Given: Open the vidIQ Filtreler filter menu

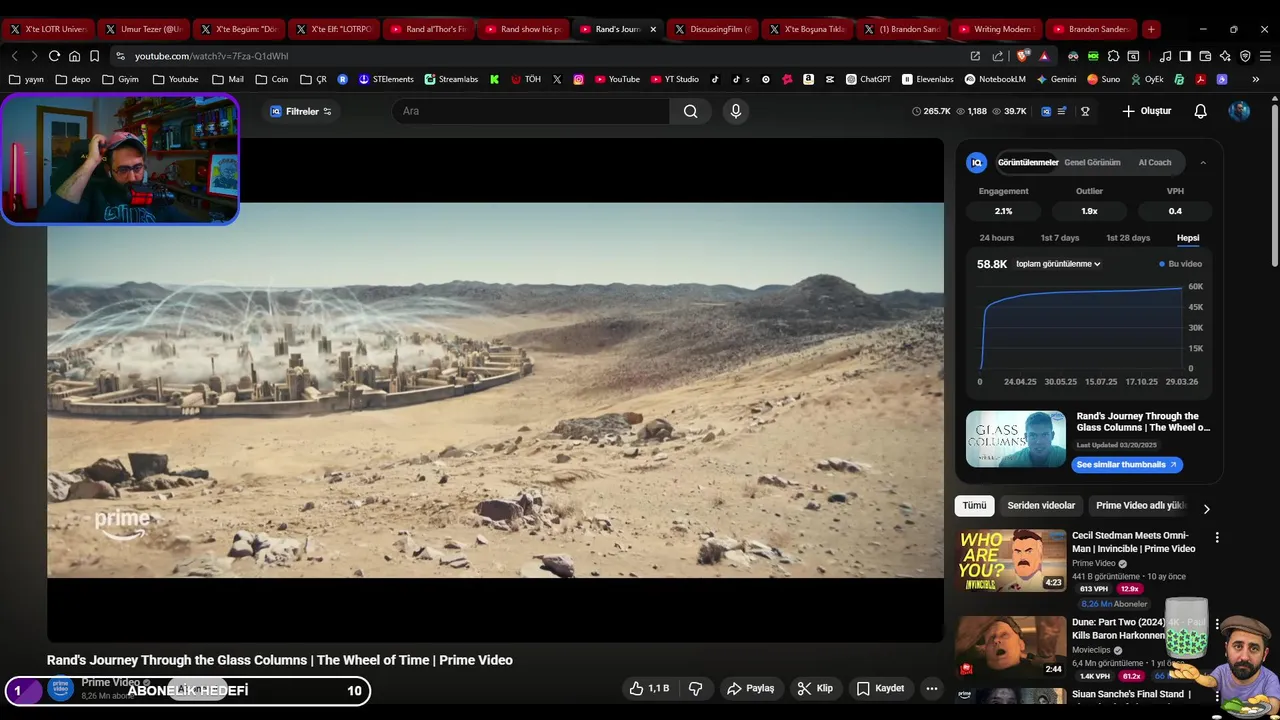Looking at the screenshot, I should point(301,111).
